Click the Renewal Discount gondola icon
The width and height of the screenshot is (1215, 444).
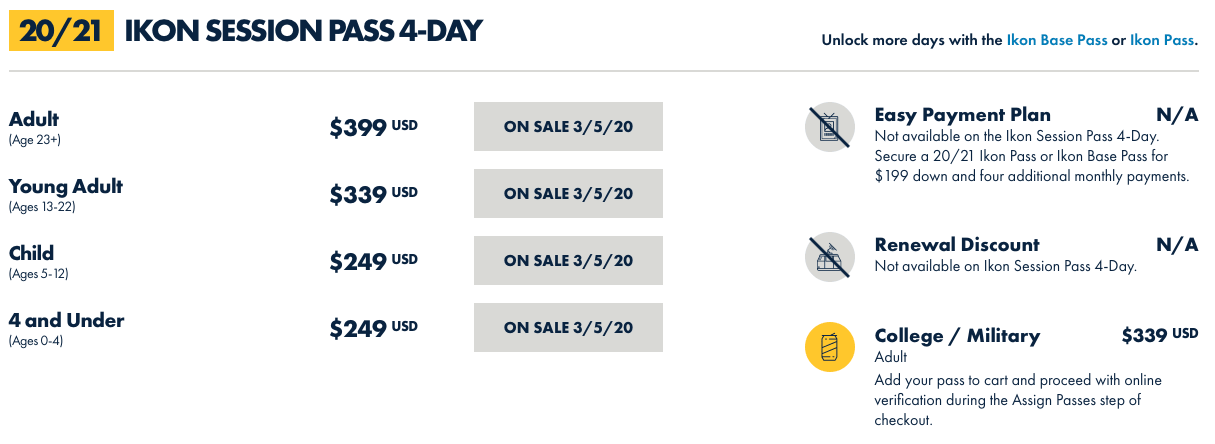pos(830,257)
